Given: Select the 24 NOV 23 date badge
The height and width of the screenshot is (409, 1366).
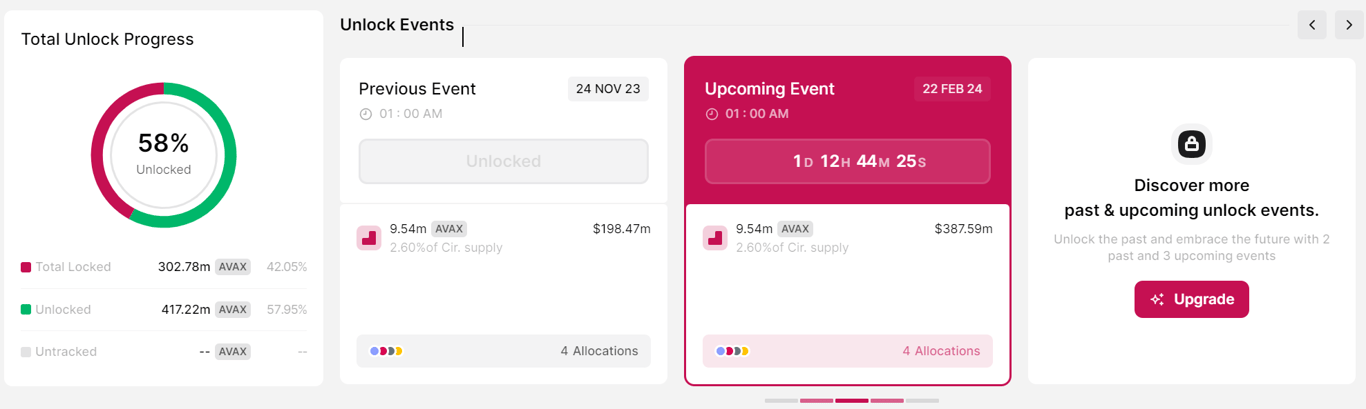Looking at the screenshot, I should tap(608, 89).
